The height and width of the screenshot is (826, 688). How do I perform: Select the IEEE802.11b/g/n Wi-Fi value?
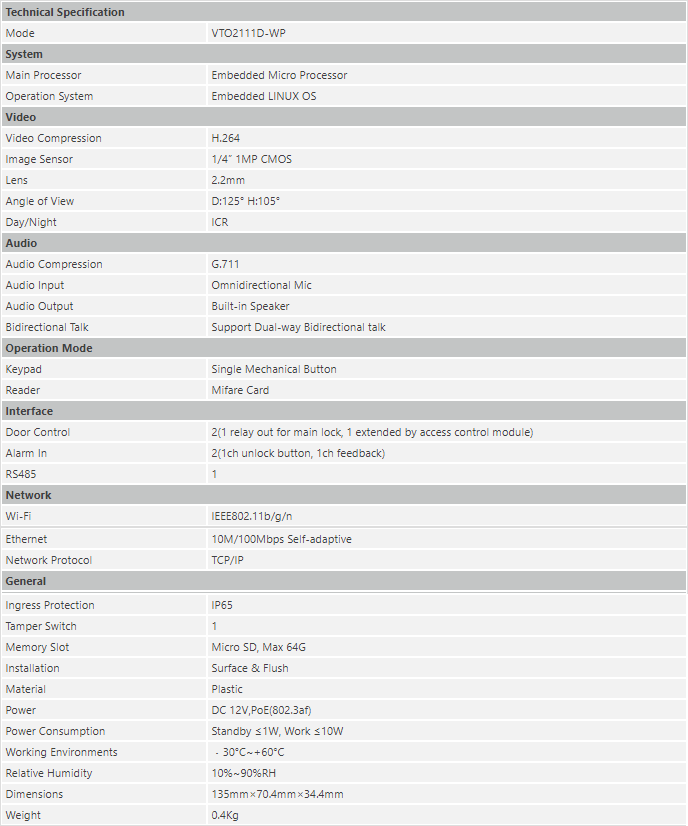click(251, 516)
